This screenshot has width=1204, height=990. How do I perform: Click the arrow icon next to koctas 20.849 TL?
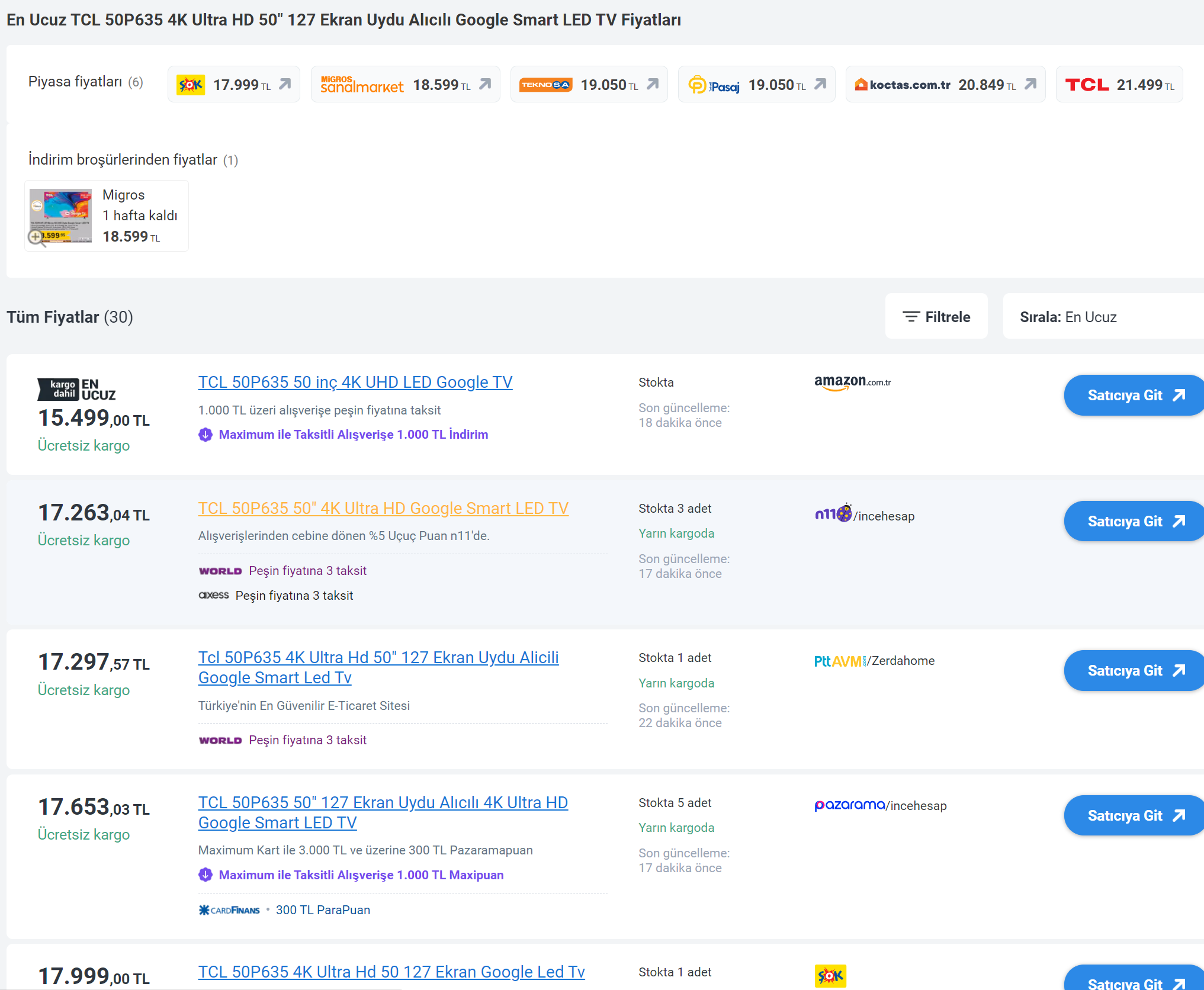(x=1030, y=84)
